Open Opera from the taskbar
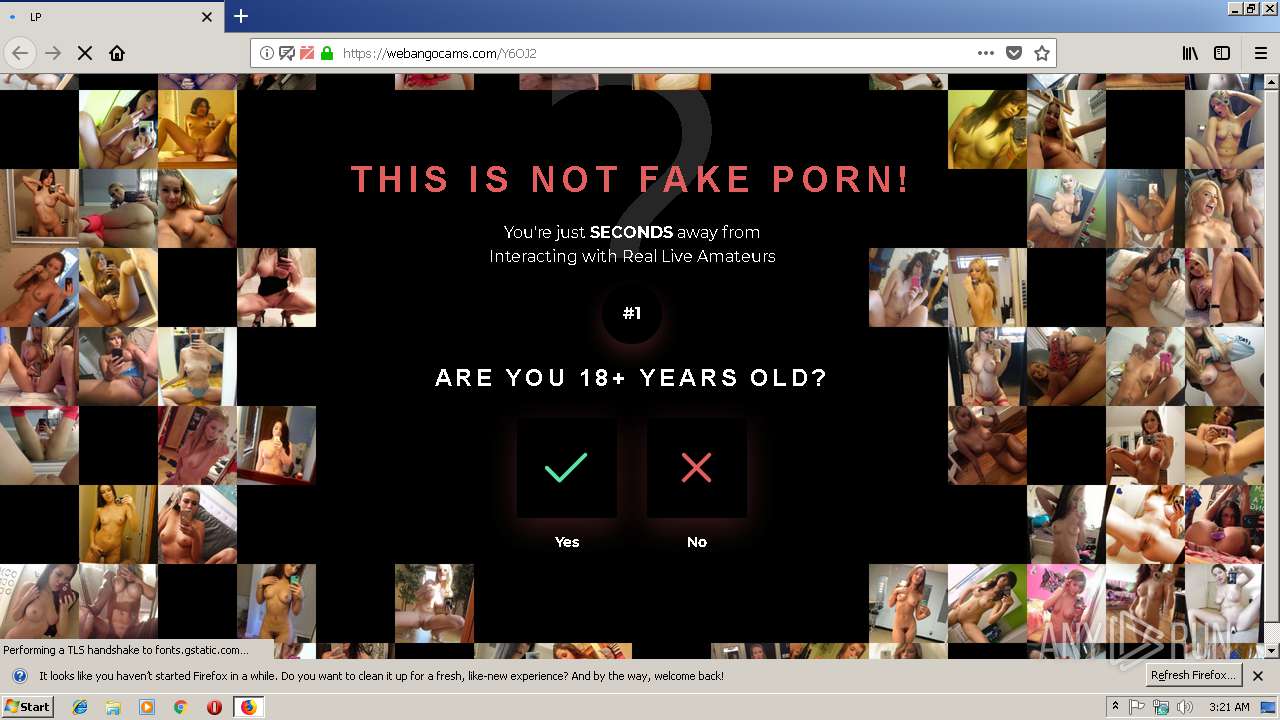The height and width of the screenshot is (720, 1280). click(214, 707)
